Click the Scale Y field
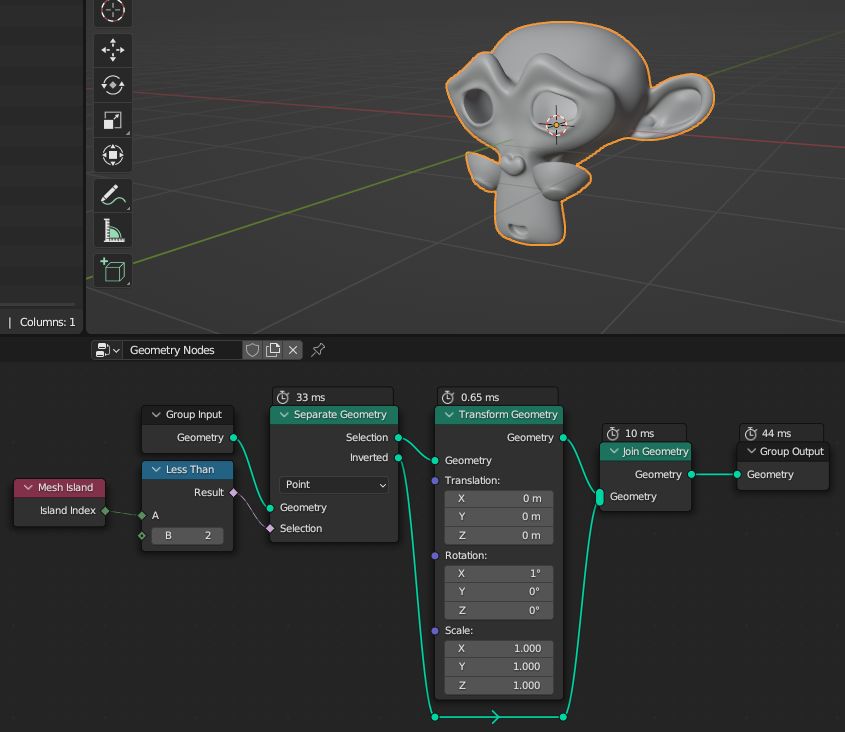 499,666
